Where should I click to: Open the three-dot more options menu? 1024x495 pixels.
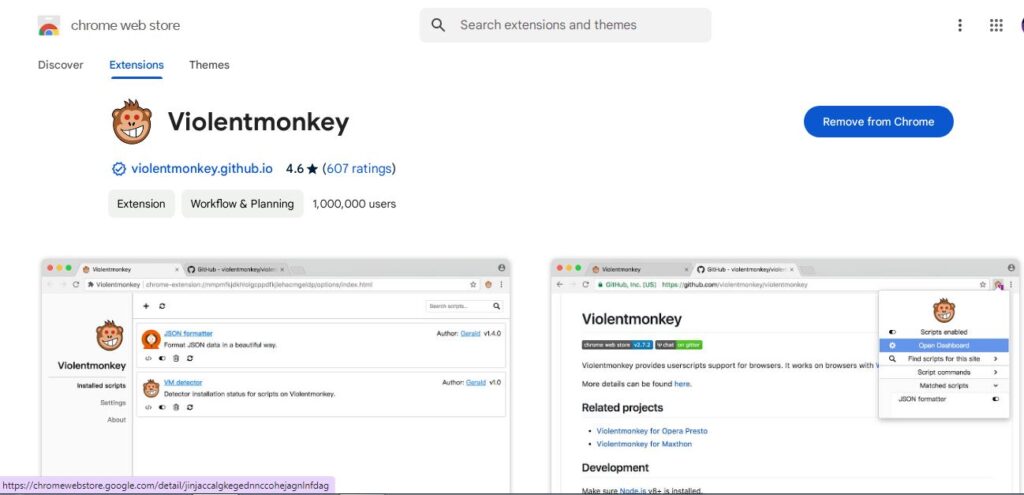(959, 25)
